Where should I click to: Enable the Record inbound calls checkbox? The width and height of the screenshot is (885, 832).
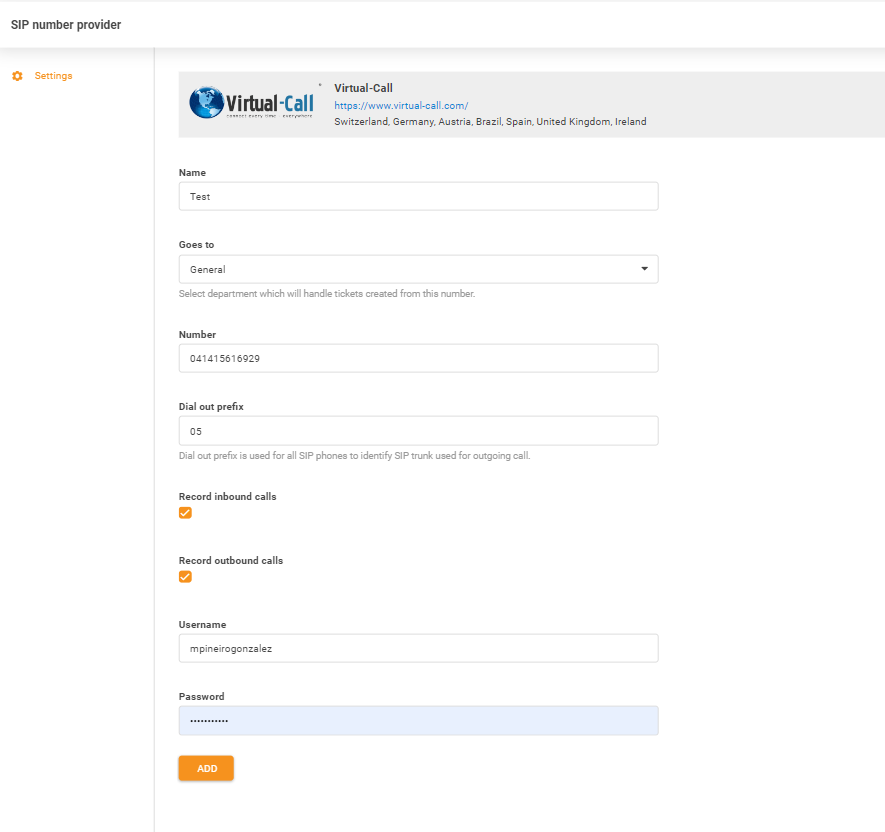click(x=185, y=512)
